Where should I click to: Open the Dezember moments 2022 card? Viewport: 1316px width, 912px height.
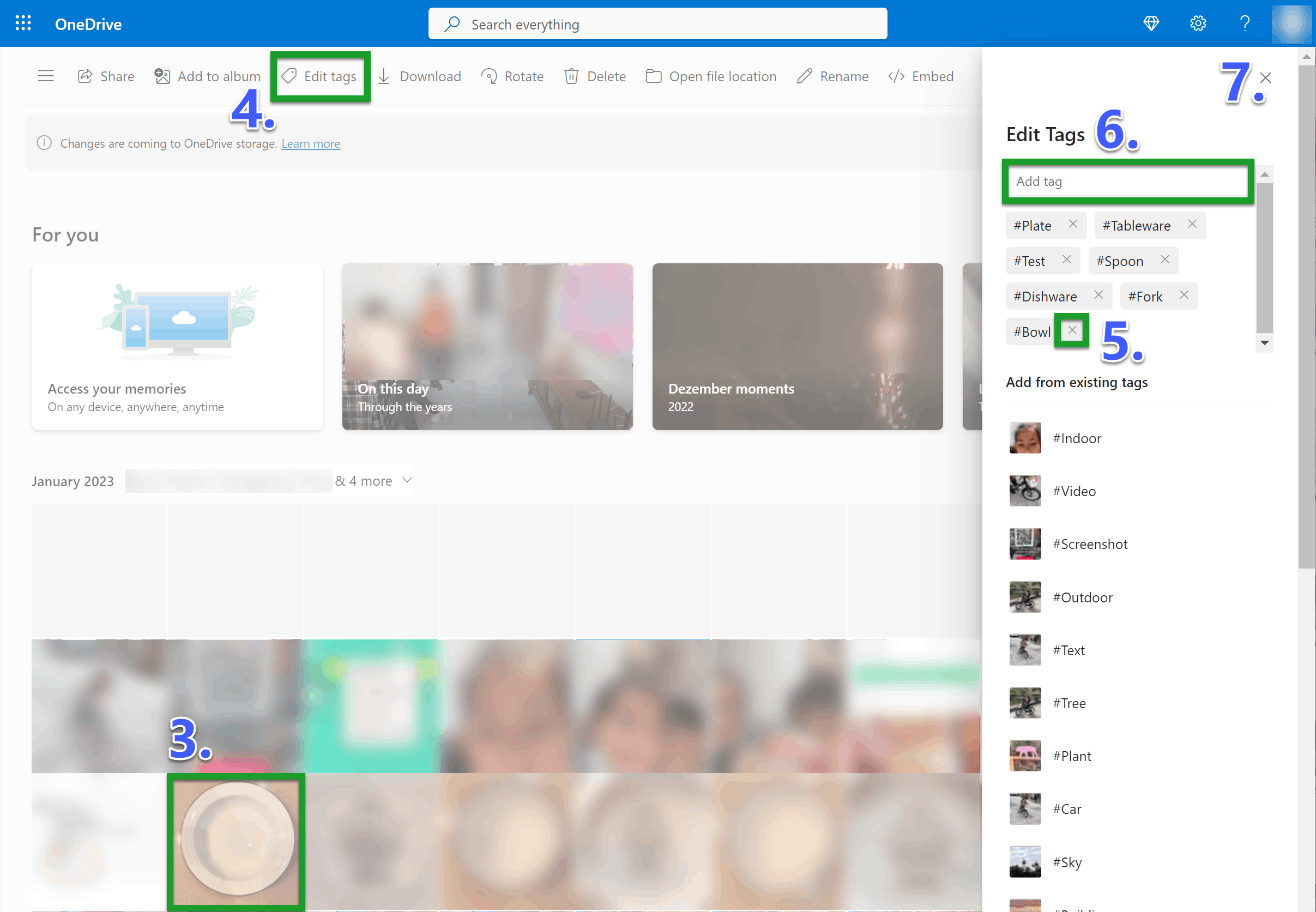tap(798, 347)
